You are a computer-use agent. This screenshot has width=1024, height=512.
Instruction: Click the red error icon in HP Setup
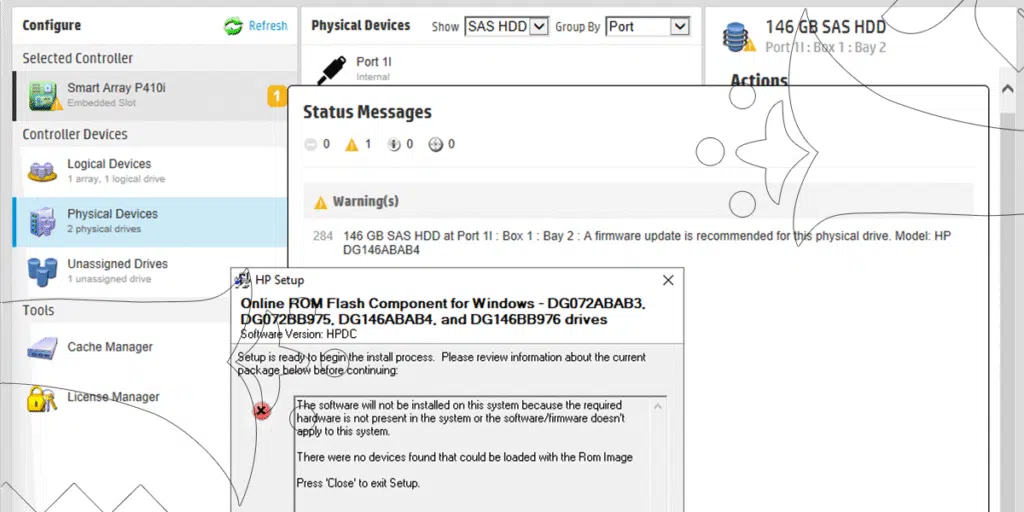[x=261, y=410]
